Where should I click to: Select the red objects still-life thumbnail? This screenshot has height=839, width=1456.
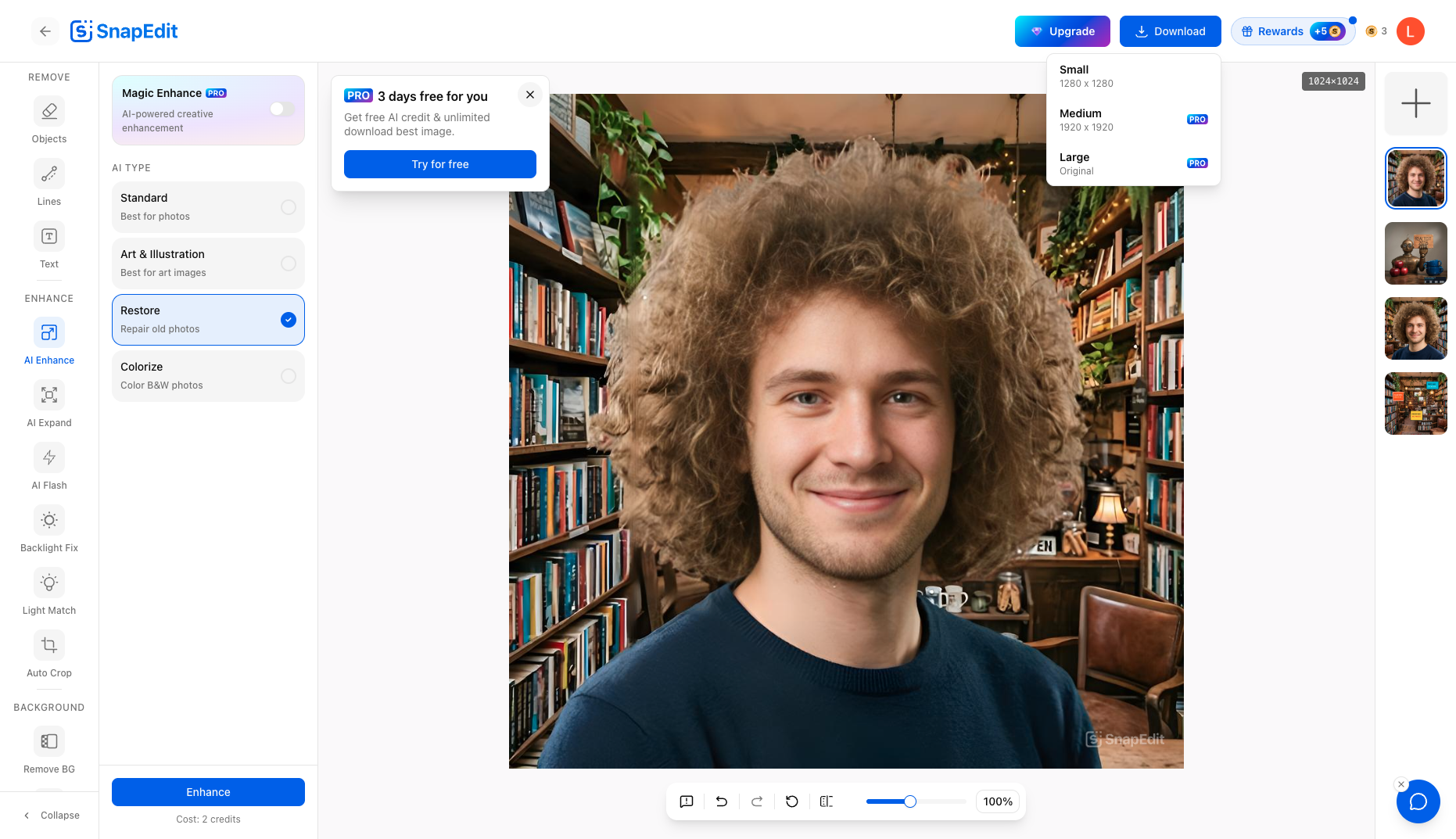(1416, 253)
